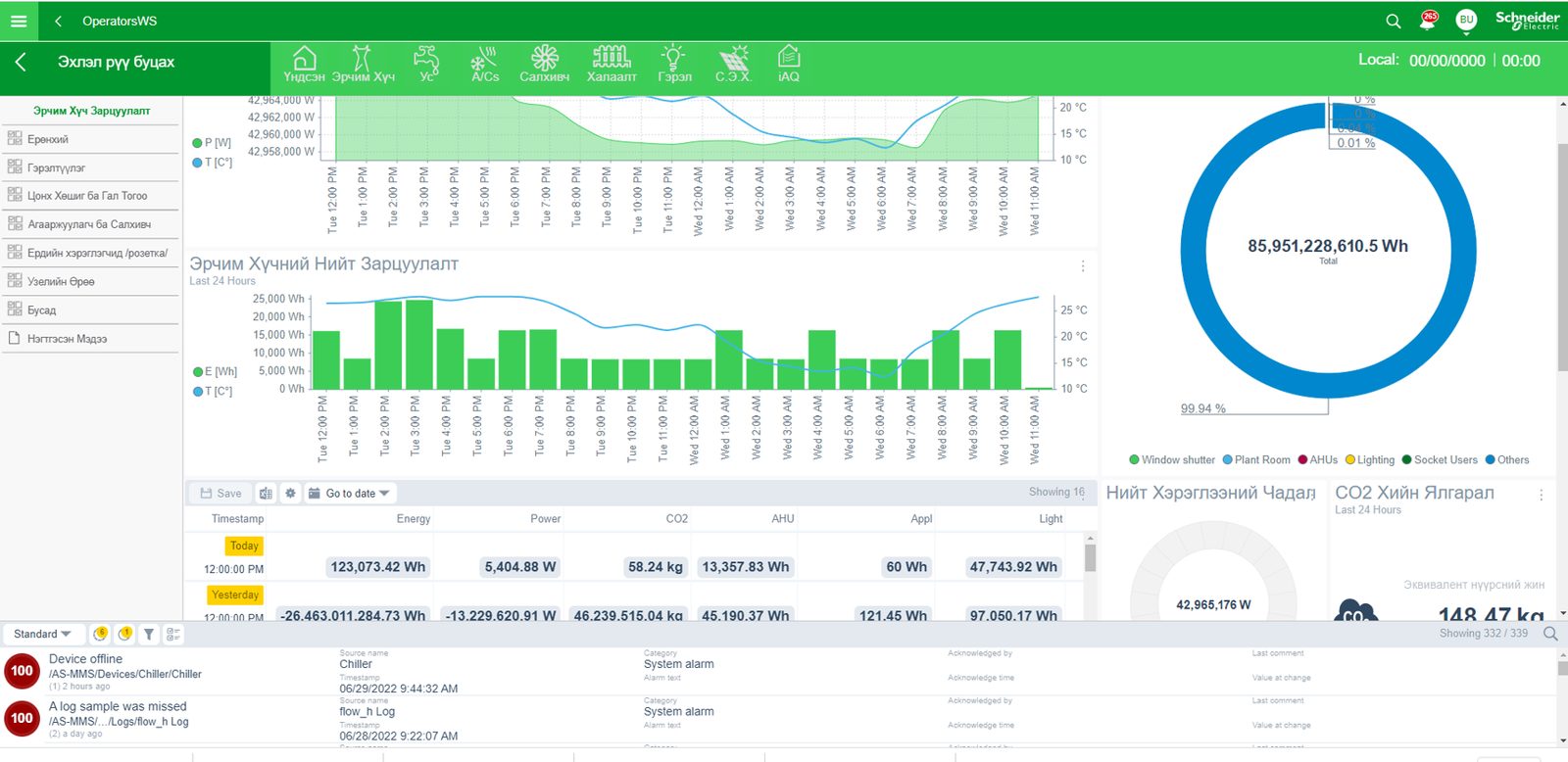Toggle the E [Wh] series in legend

point(216,371)
